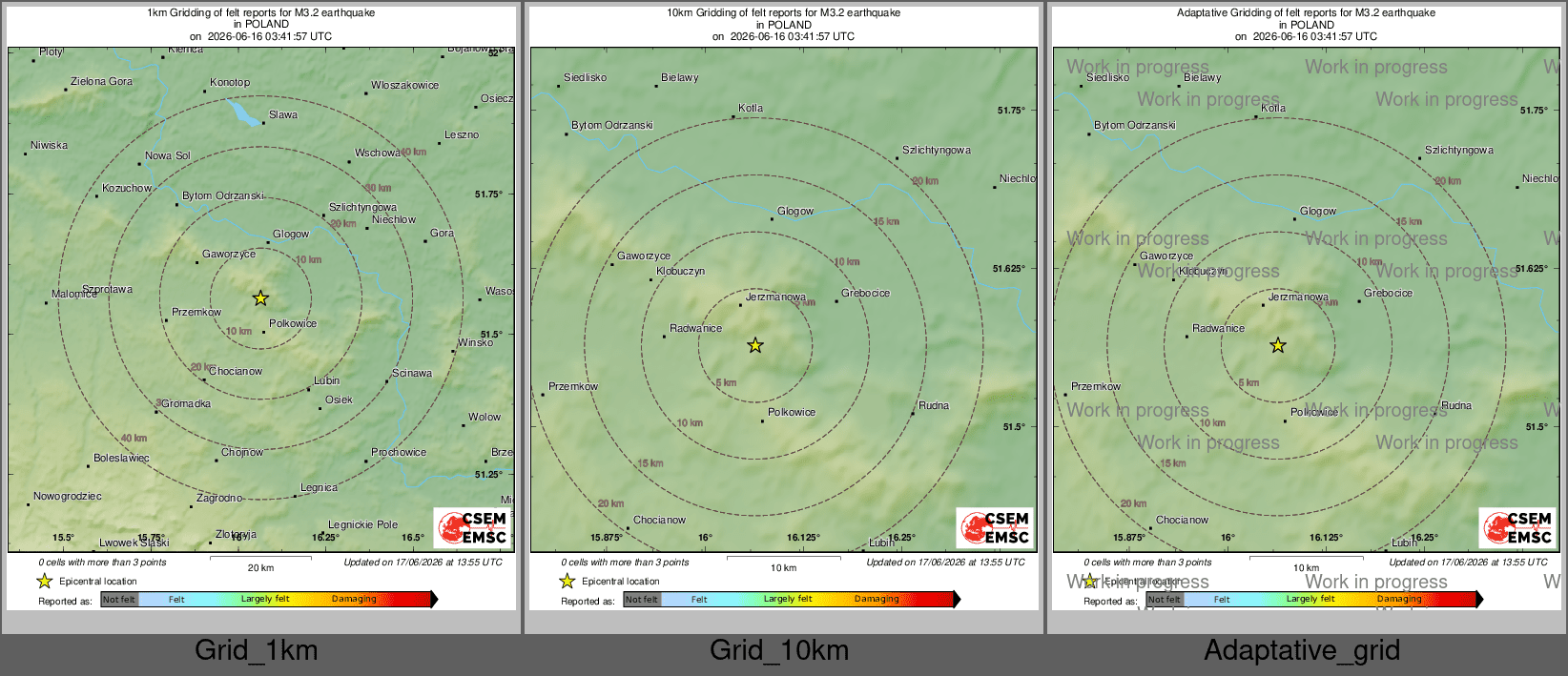Click the CSEM EMSC logo on 10km map
Screen dimensions: 1568x676
(995, 527)
